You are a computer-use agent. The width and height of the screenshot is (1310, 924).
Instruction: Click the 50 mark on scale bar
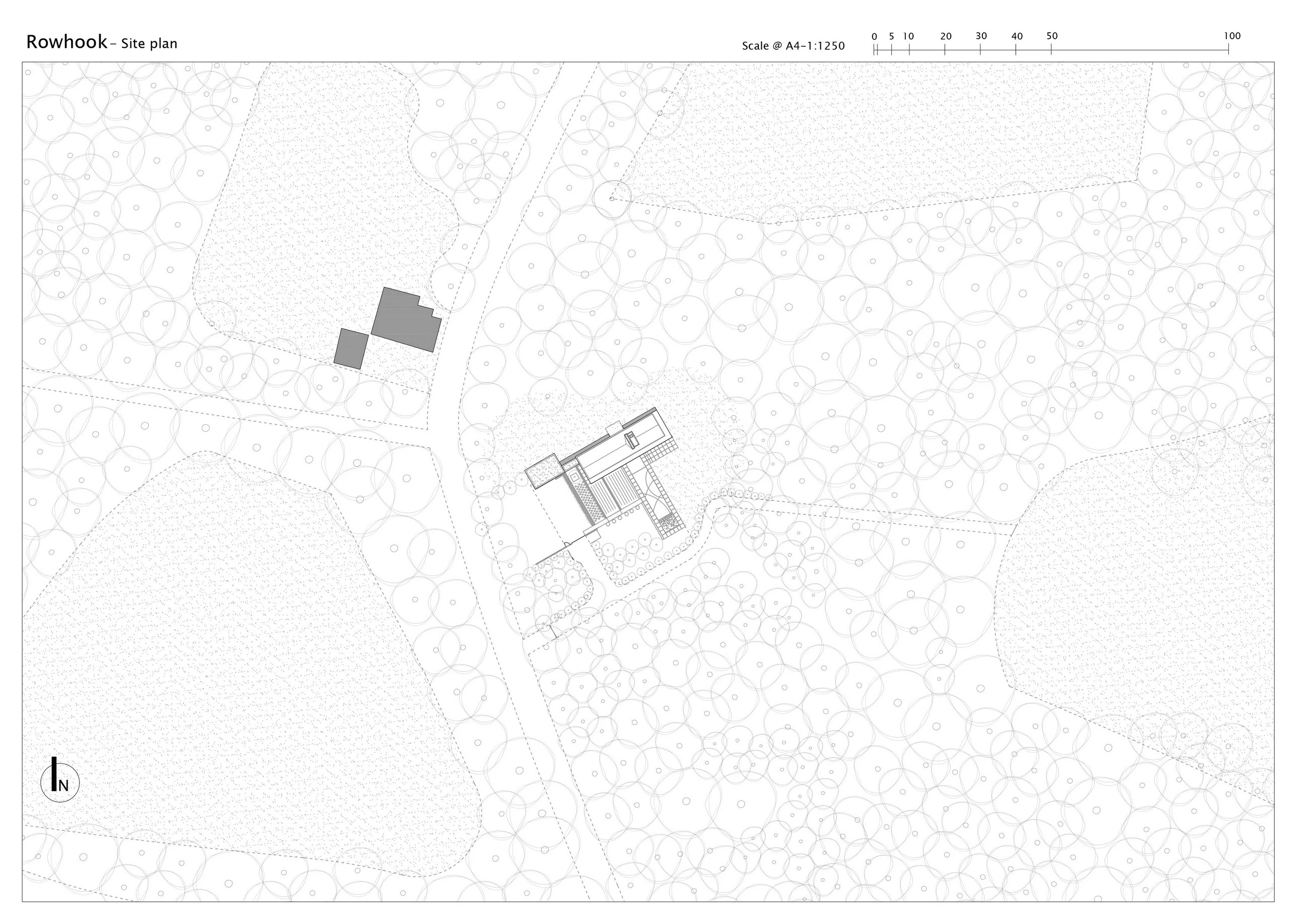pyautogui.click(x=1052, y=36)
